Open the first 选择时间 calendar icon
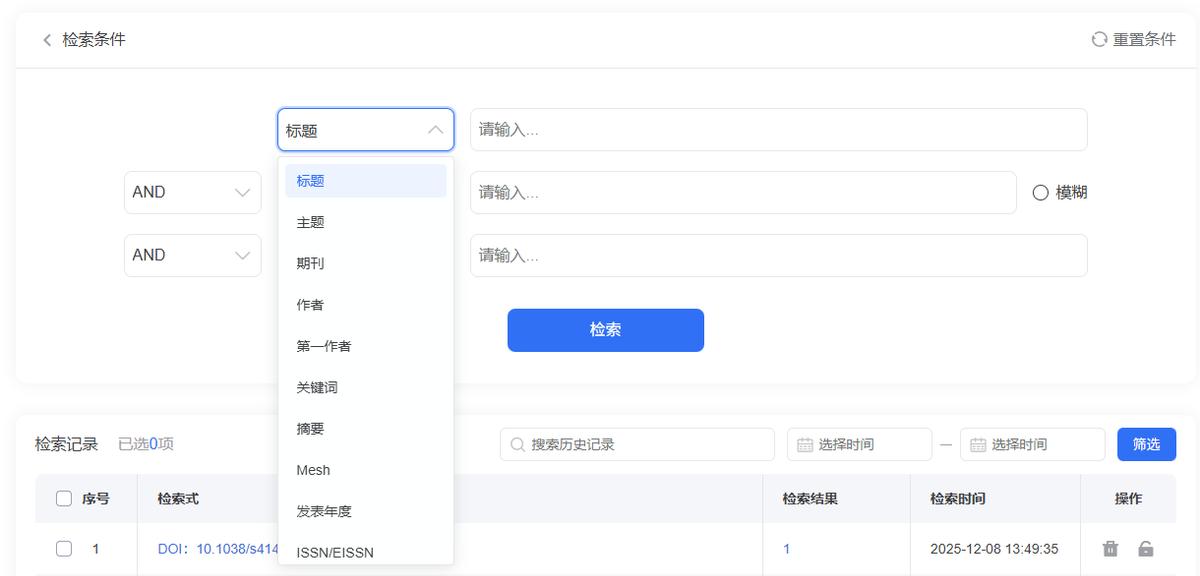The image size is (1200, 576). pyautogui.click(x=807, y=444)
